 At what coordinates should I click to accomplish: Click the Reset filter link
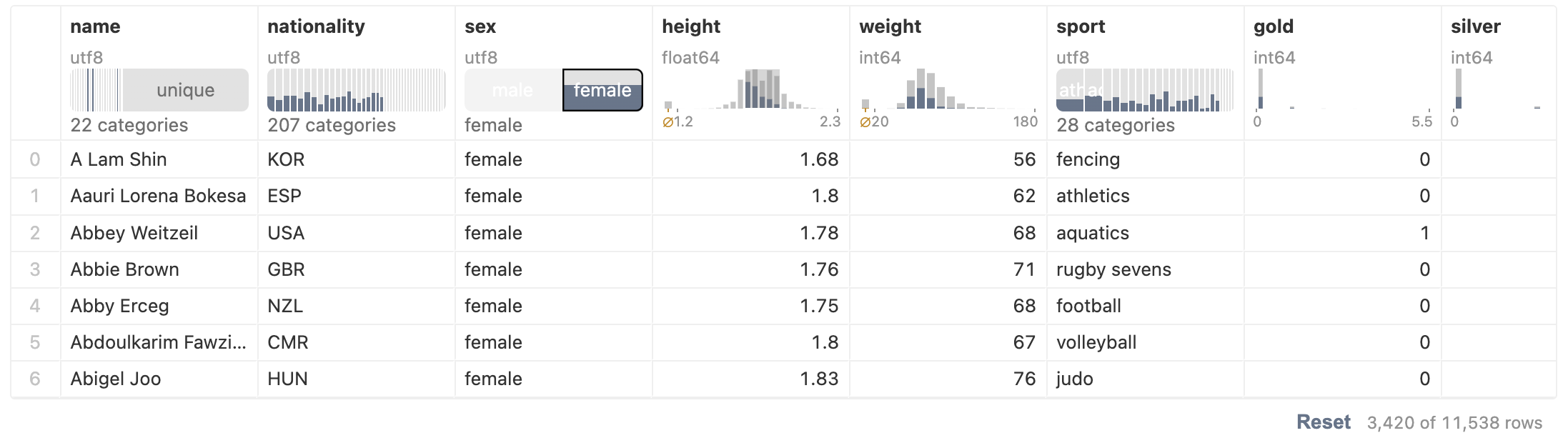[1323, 422]
